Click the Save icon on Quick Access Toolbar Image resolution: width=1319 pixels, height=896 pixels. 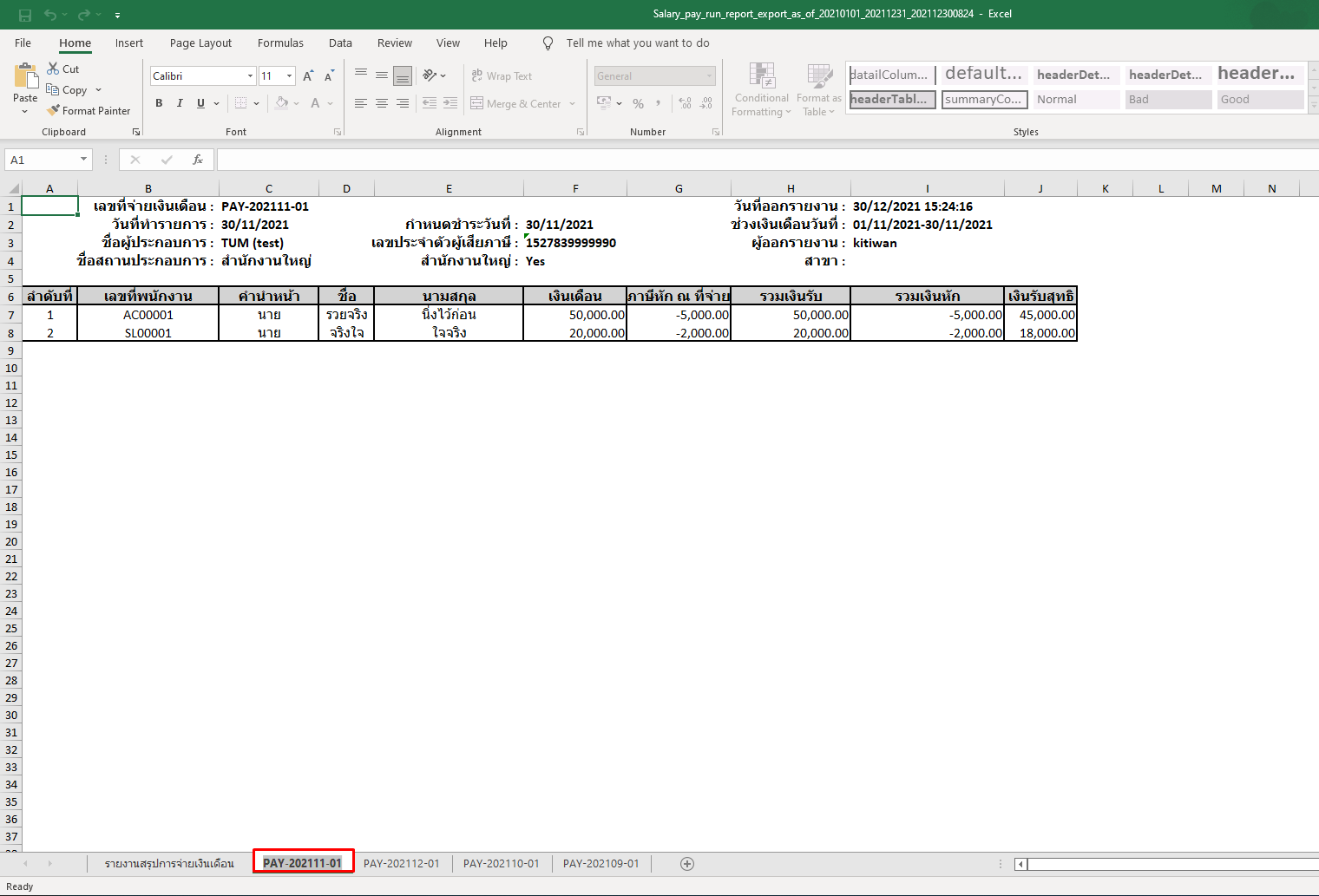click(x=23, y=14)
